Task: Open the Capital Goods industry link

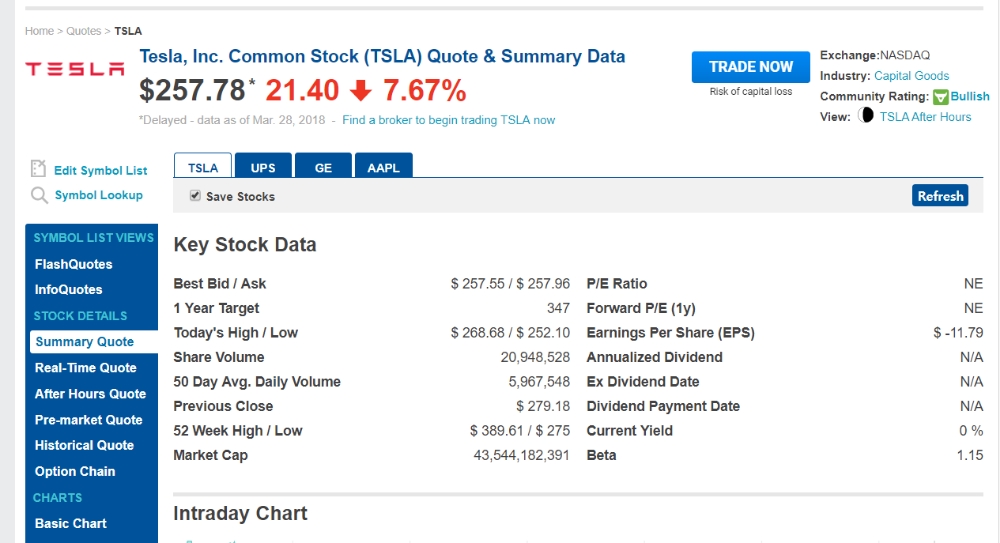Action: 911,76
